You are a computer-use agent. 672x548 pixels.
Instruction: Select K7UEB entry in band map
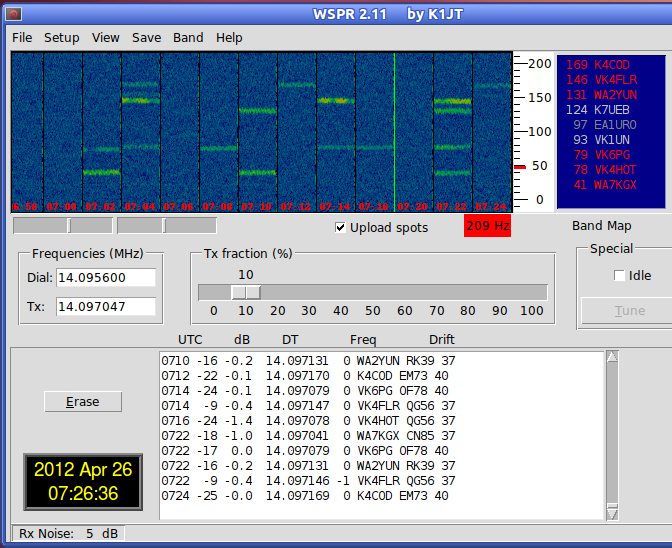coord(598,110)
